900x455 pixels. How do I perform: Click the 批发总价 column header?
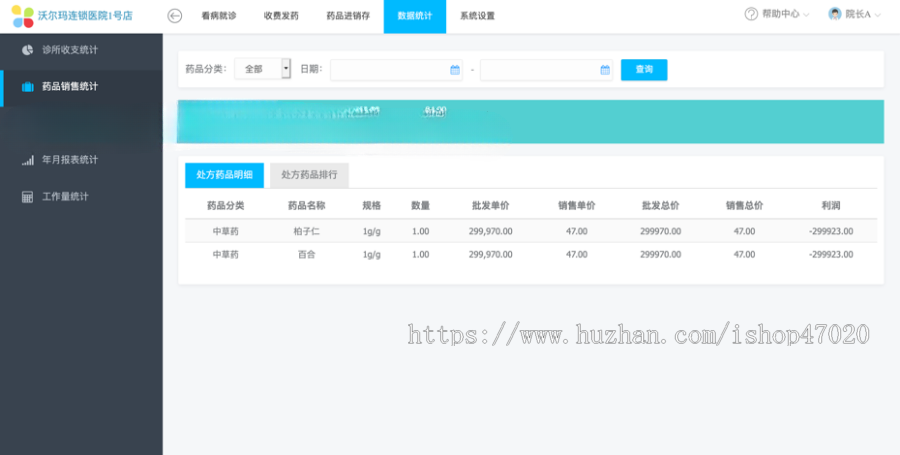pyautogui.click(x=661, y=205)
